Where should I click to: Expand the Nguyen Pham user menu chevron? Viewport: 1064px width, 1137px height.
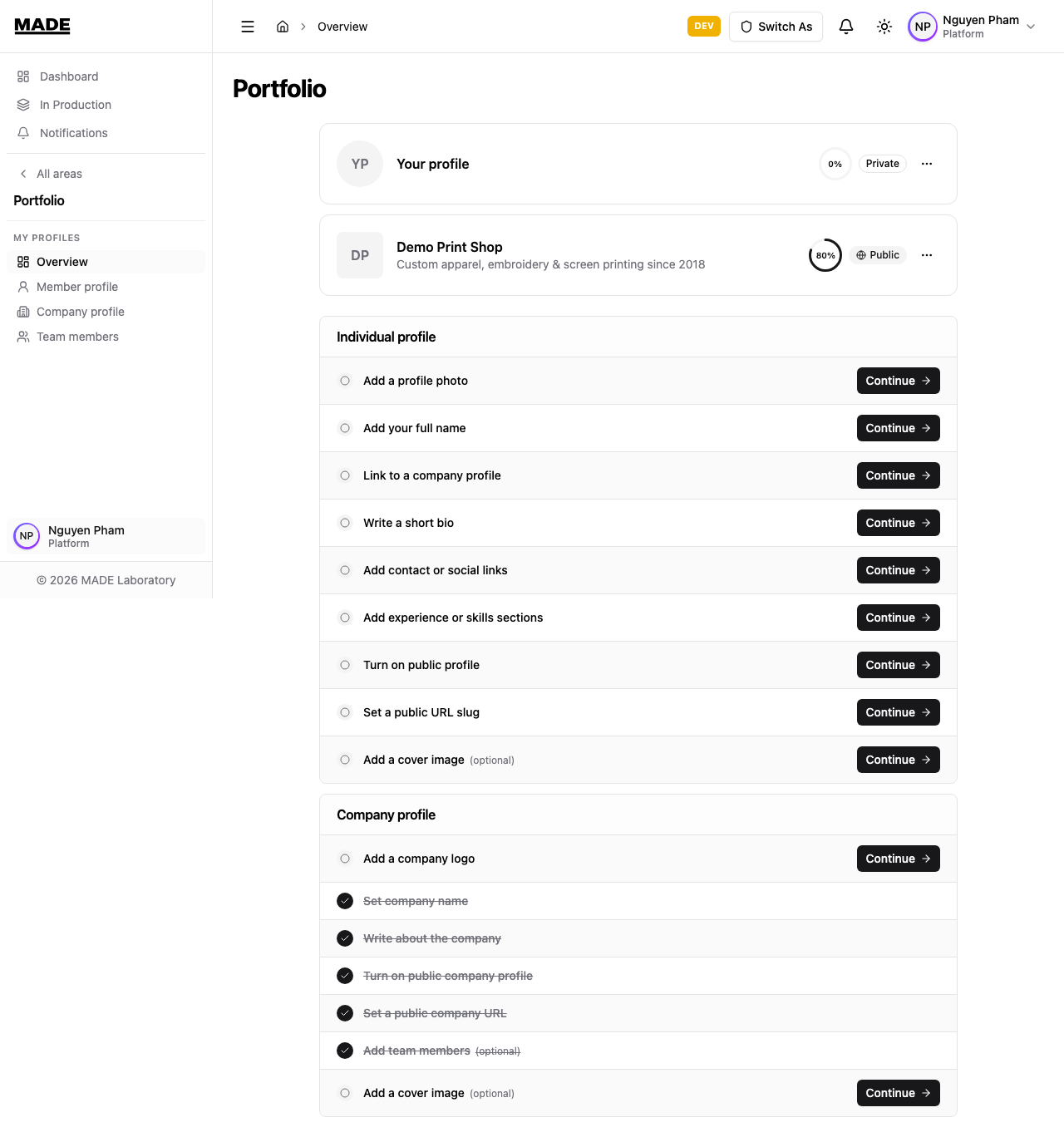click(1031, 27)
